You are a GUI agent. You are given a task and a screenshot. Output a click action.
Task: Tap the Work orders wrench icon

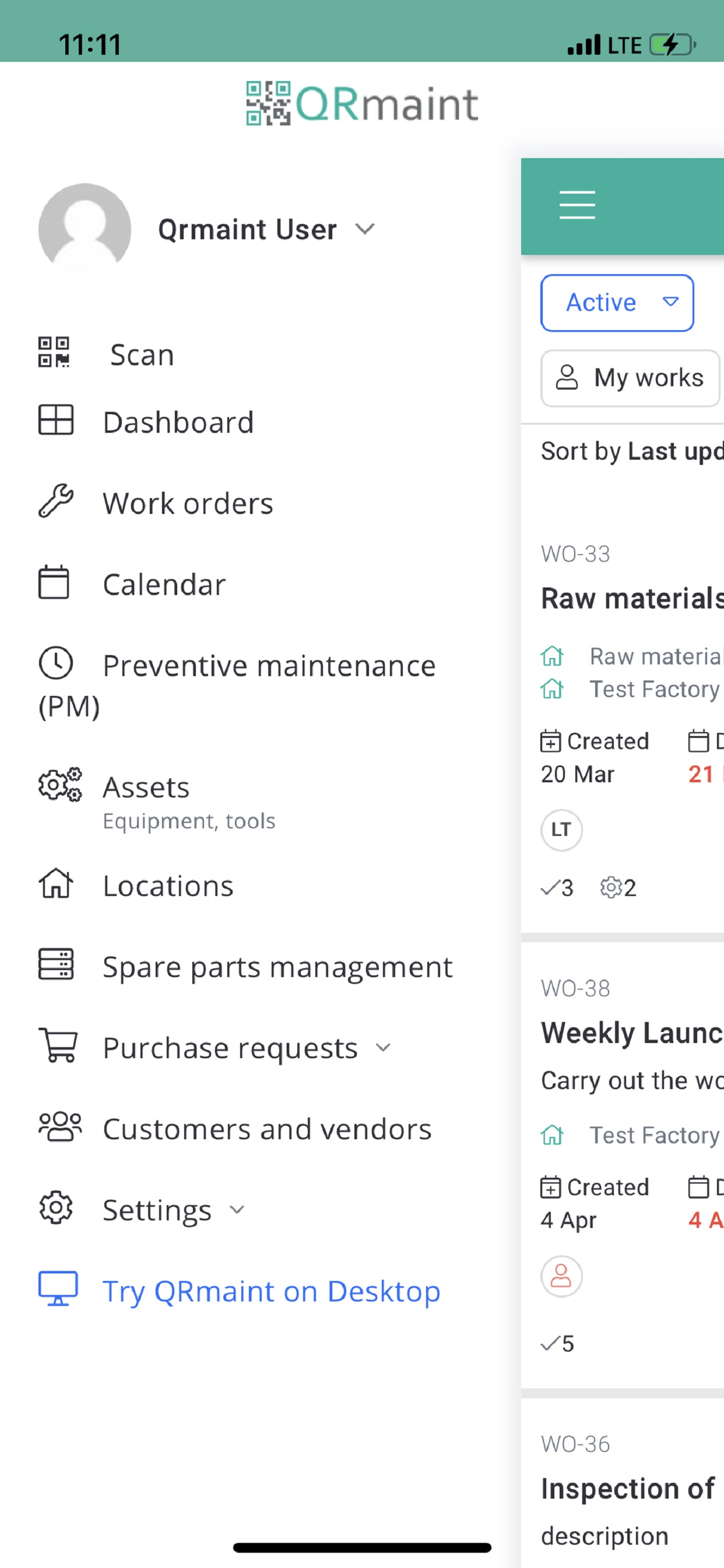[x=56, y=501]
